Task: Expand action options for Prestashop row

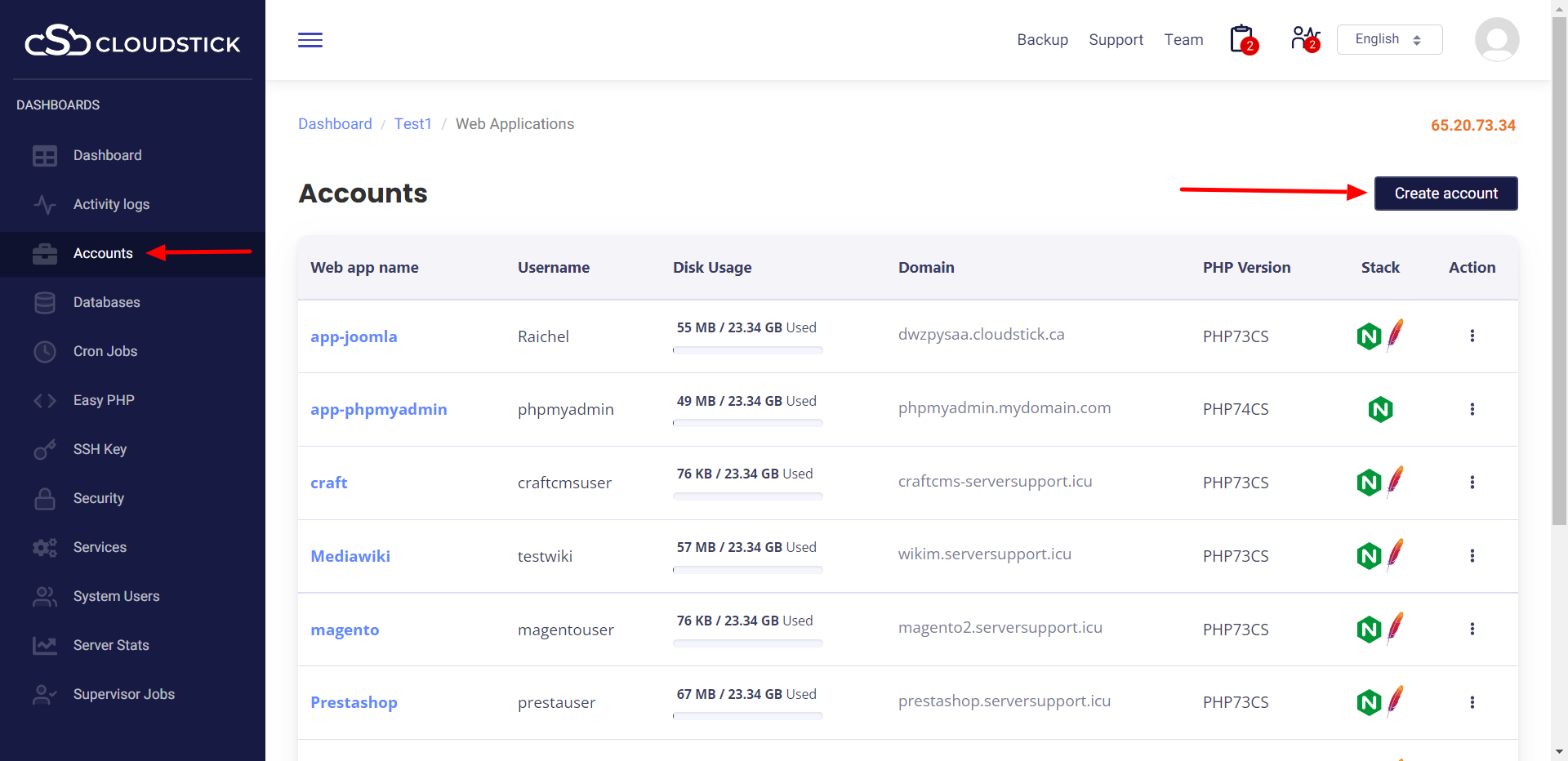Action: 1472,702
